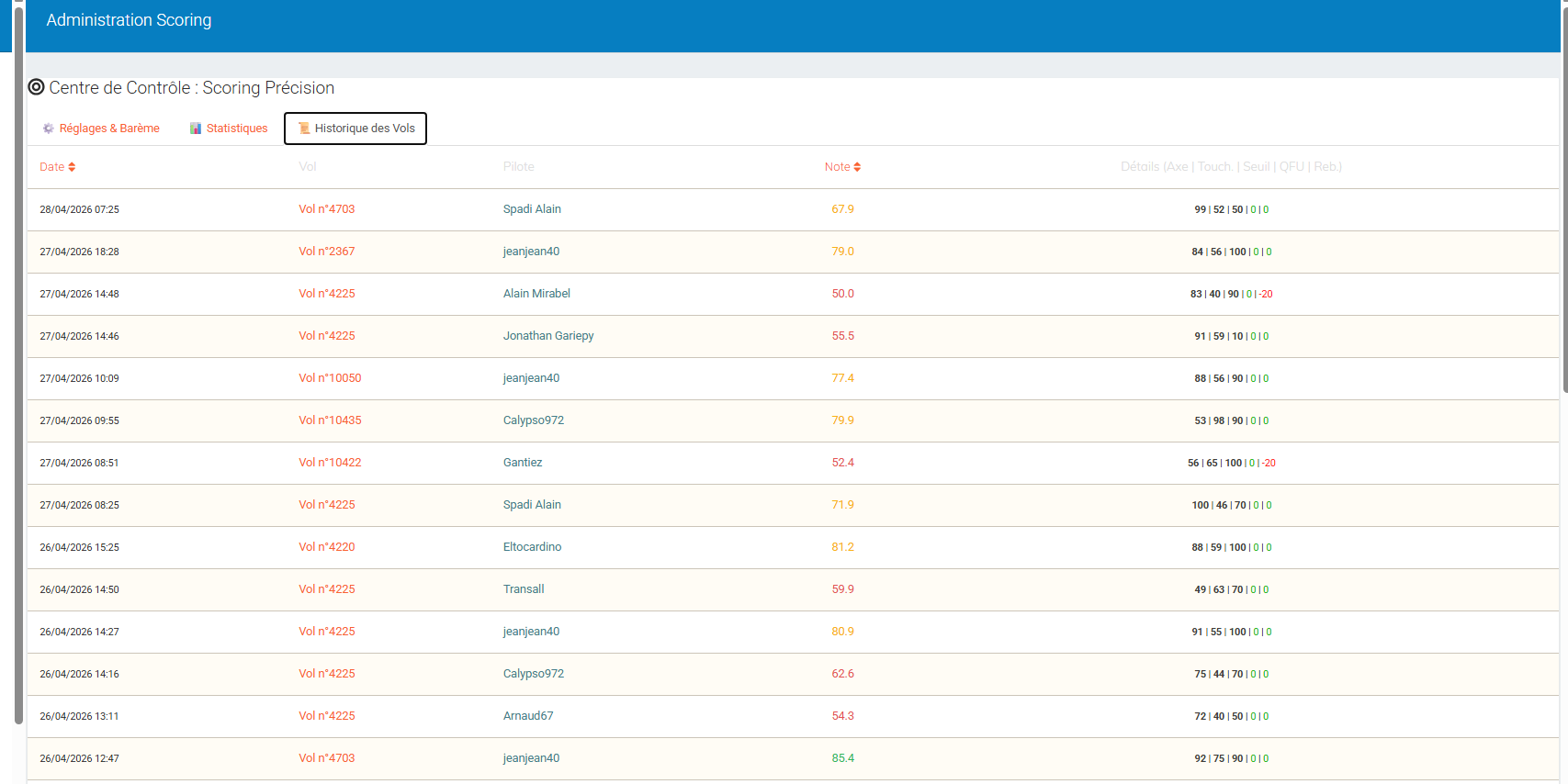The image size is (1568, 784).
Task: Click the score 80.9
Action: click(842, 632)
